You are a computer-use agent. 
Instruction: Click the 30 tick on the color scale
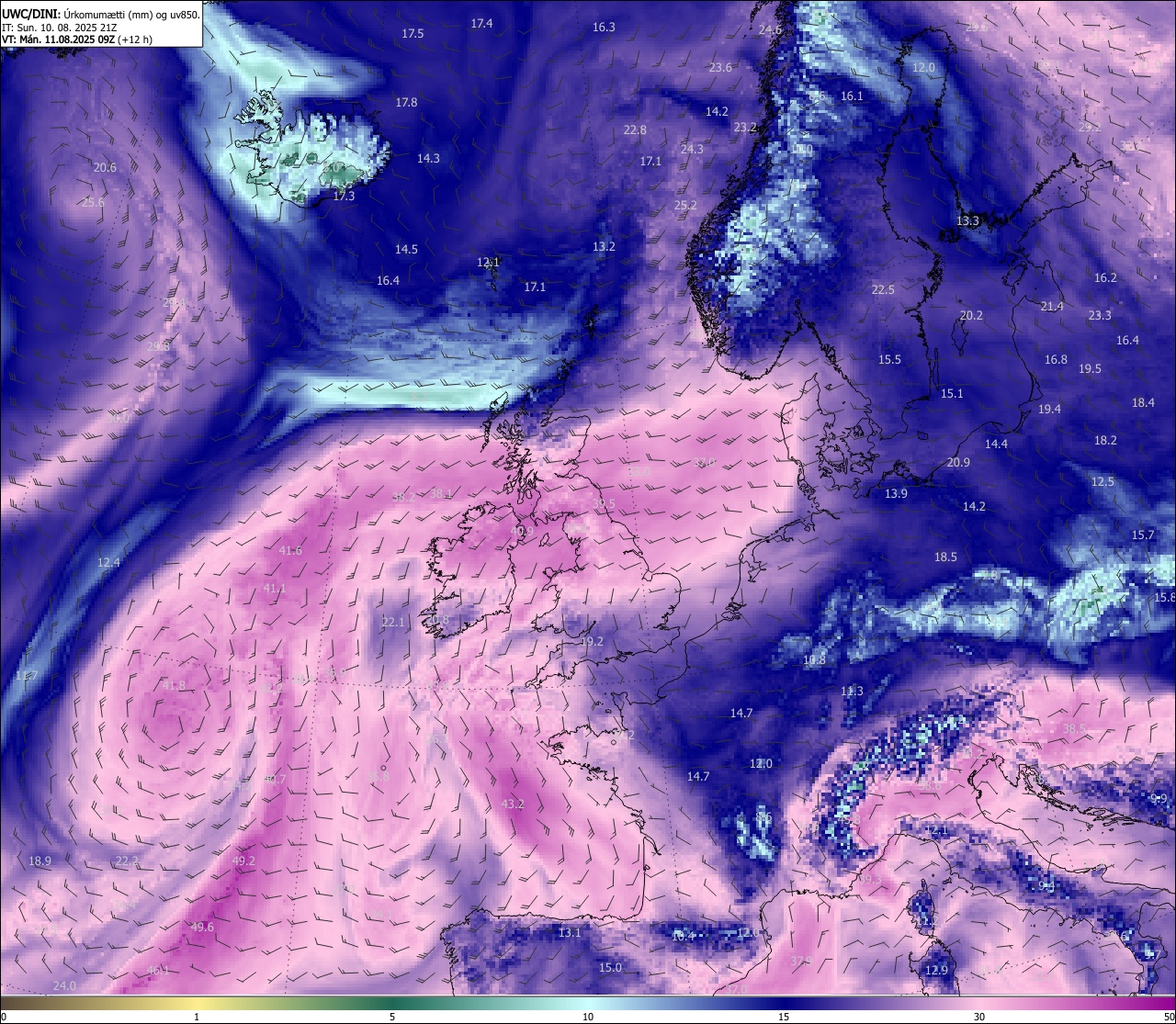click(x=979, y=1017)
